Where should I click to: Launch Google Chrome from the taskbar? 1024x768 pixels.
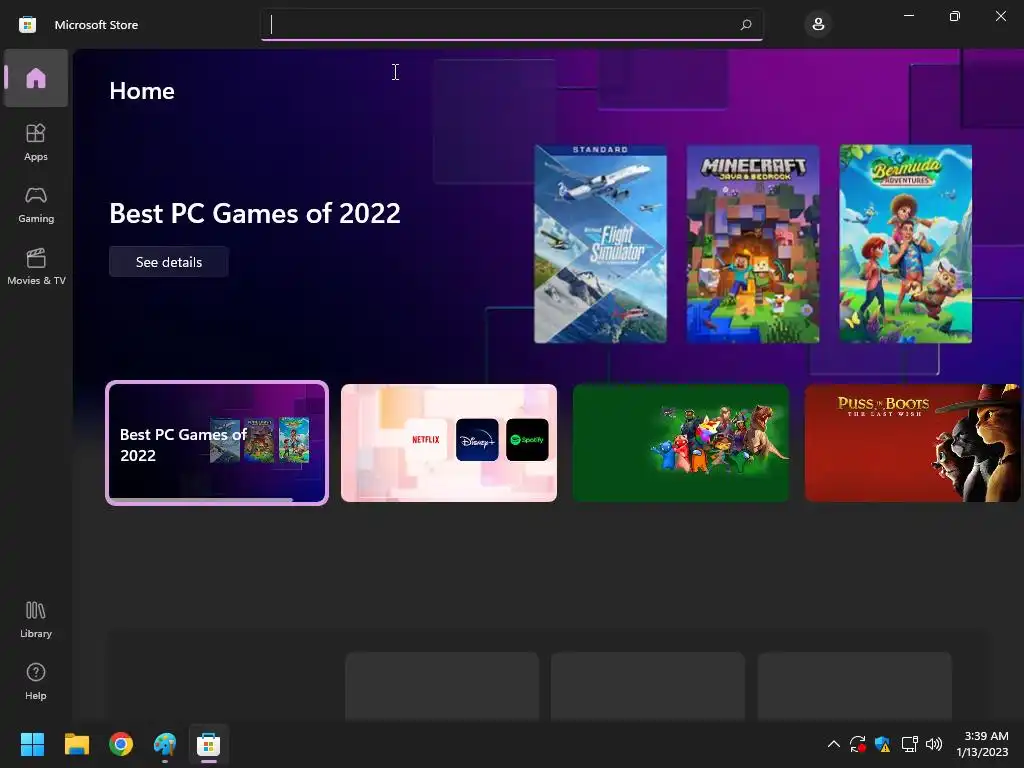pyautogui.click(x=121, y=744)
